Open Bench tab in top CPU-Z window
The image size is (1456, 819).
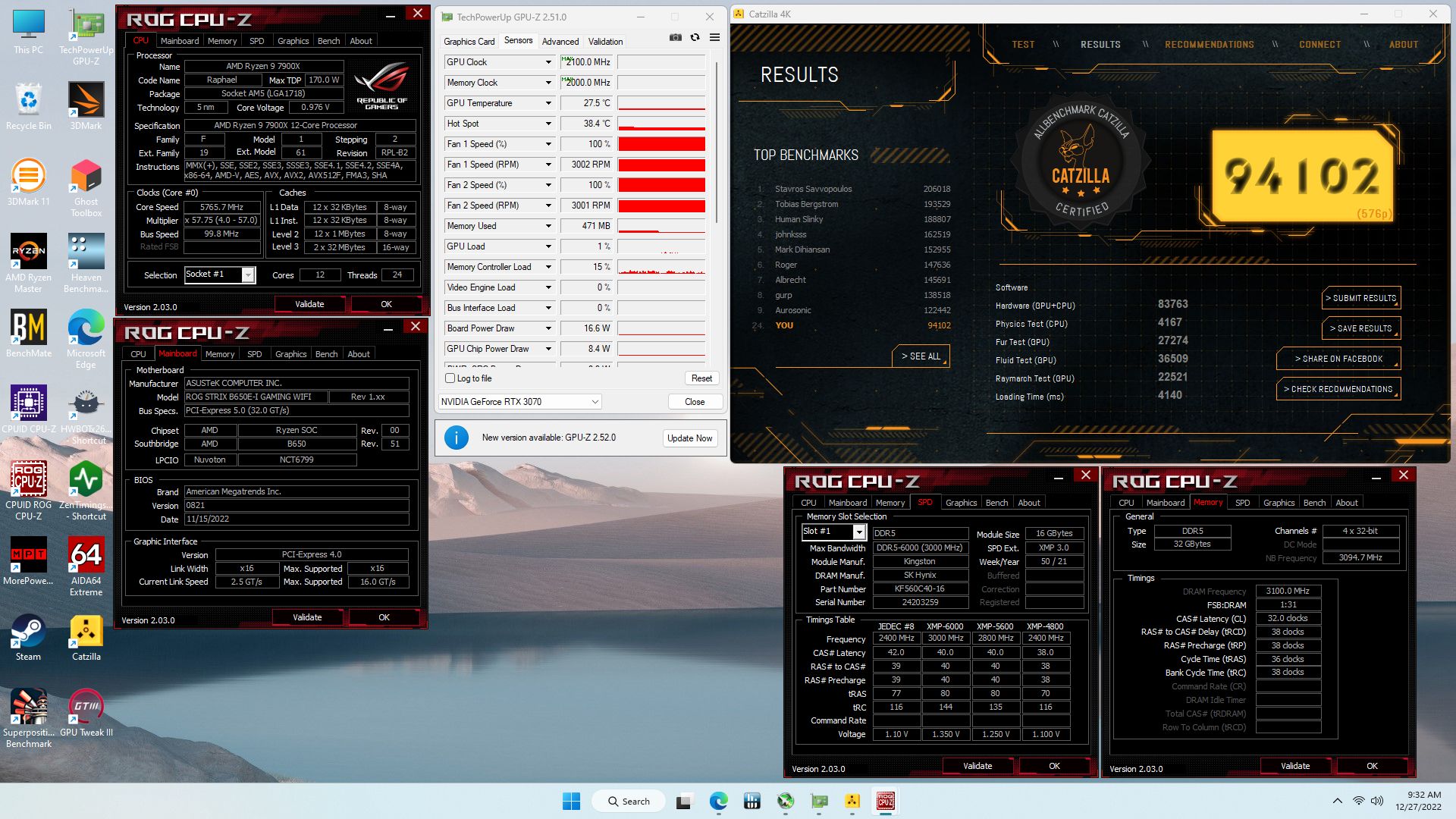click(328, 41)
